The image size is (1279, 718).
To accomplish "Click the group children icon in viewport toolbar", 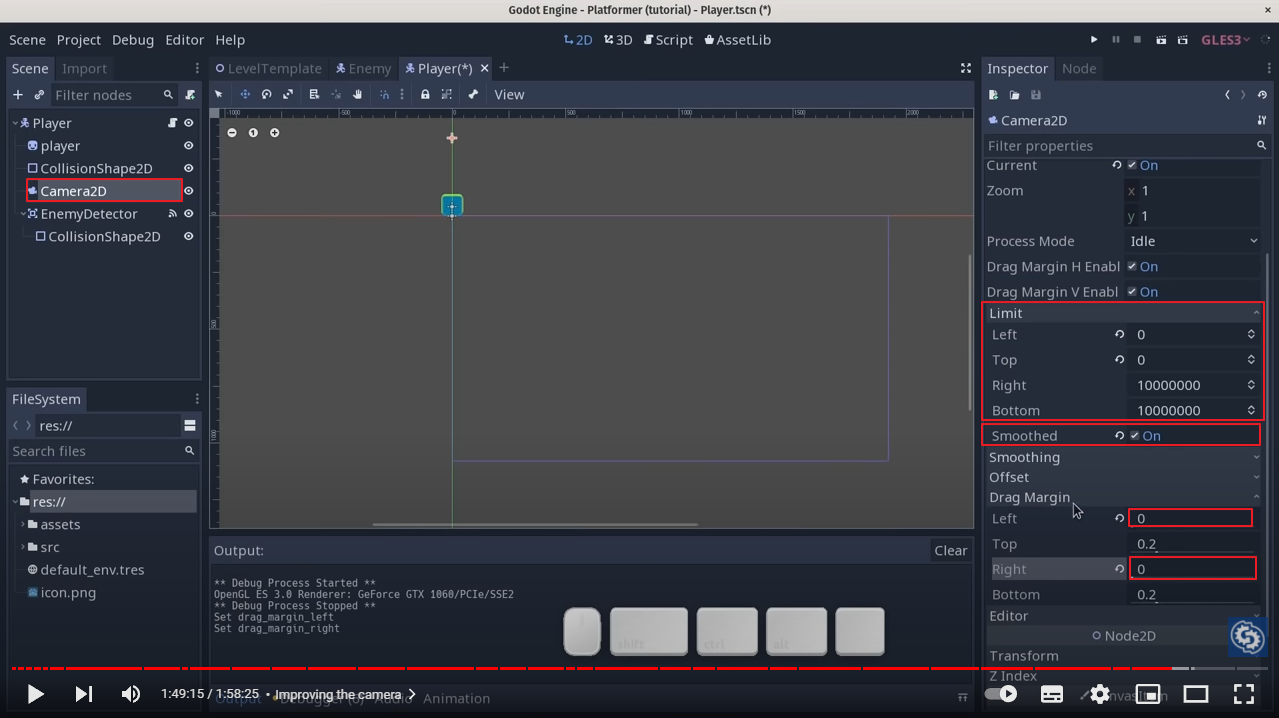I will pyautogui.click(x=447, y=94).
